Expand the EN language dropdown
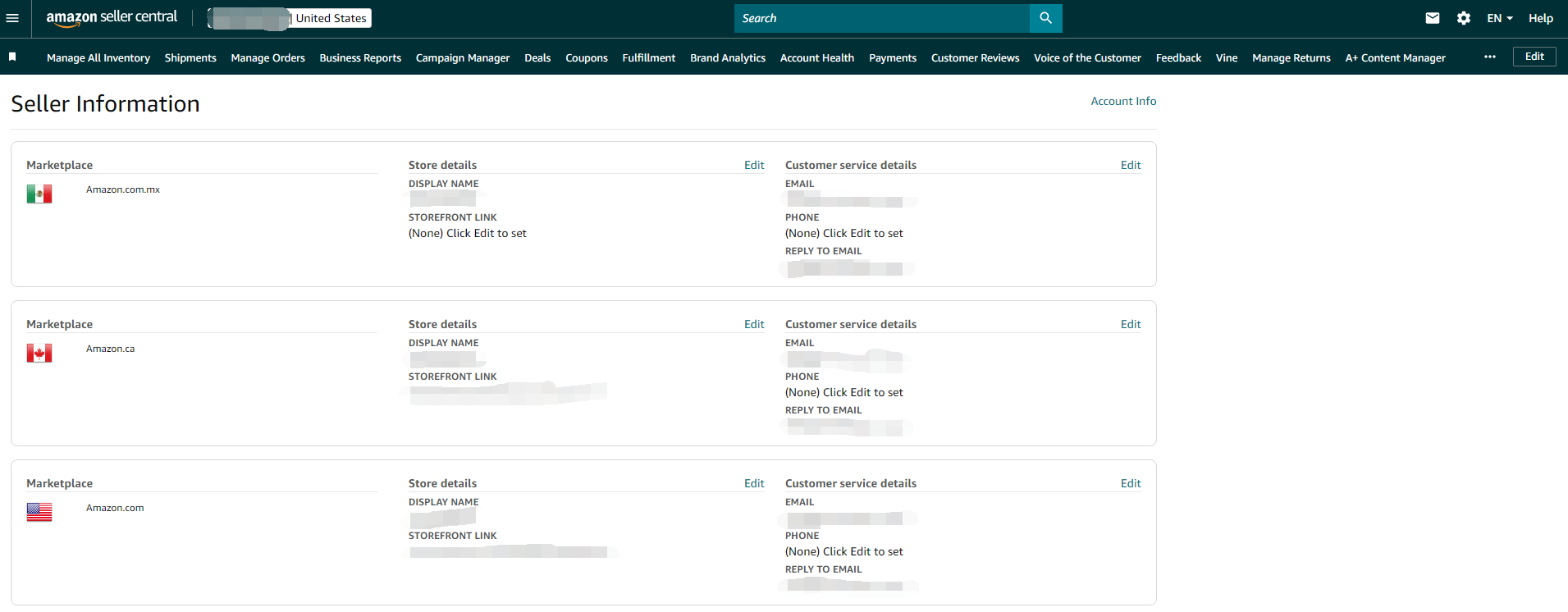1568x612 pixels. (x=1499, y=18)
